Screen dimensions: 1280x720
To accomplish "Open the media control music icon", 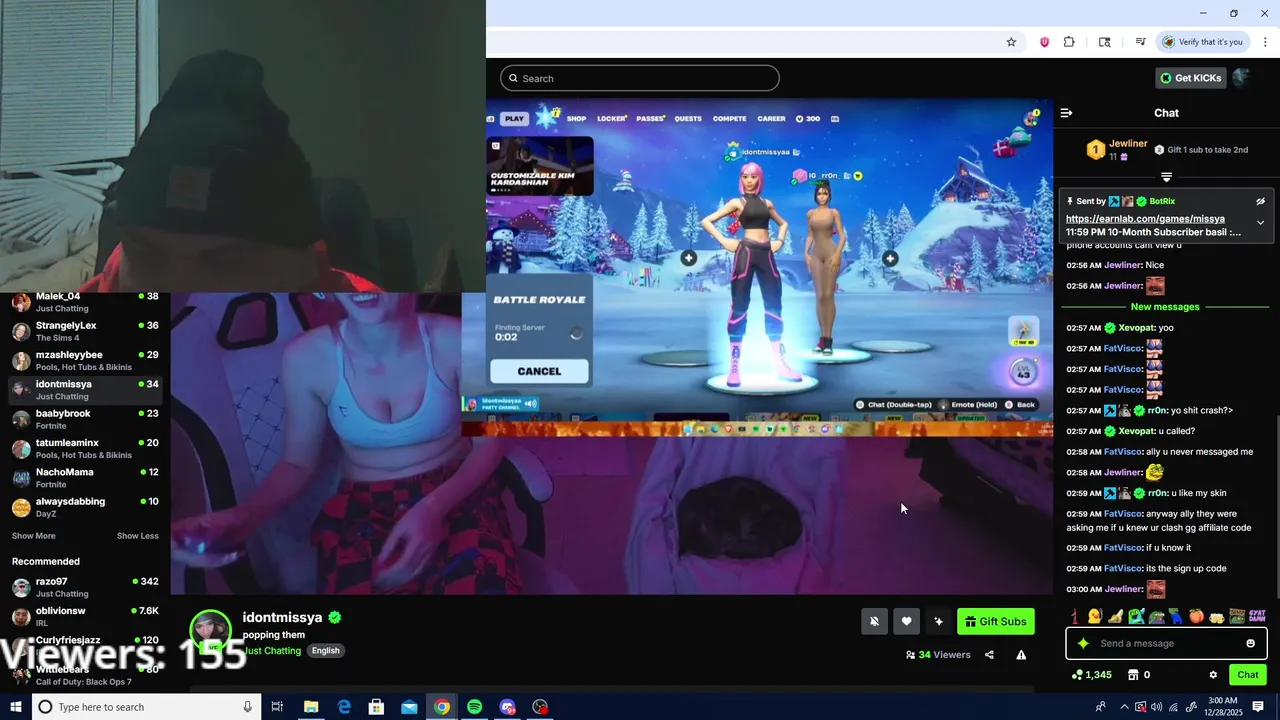I will point(1140,42).
